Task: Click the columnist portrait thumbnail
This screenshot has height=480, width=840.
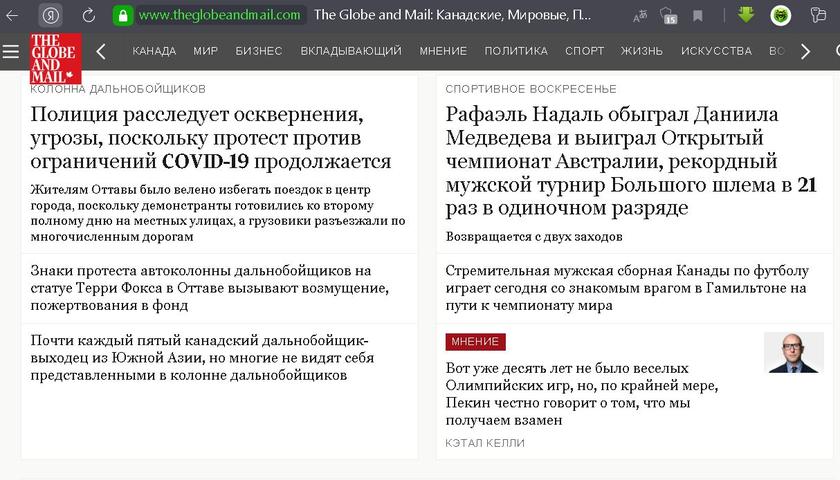Action: pos(793,352)
